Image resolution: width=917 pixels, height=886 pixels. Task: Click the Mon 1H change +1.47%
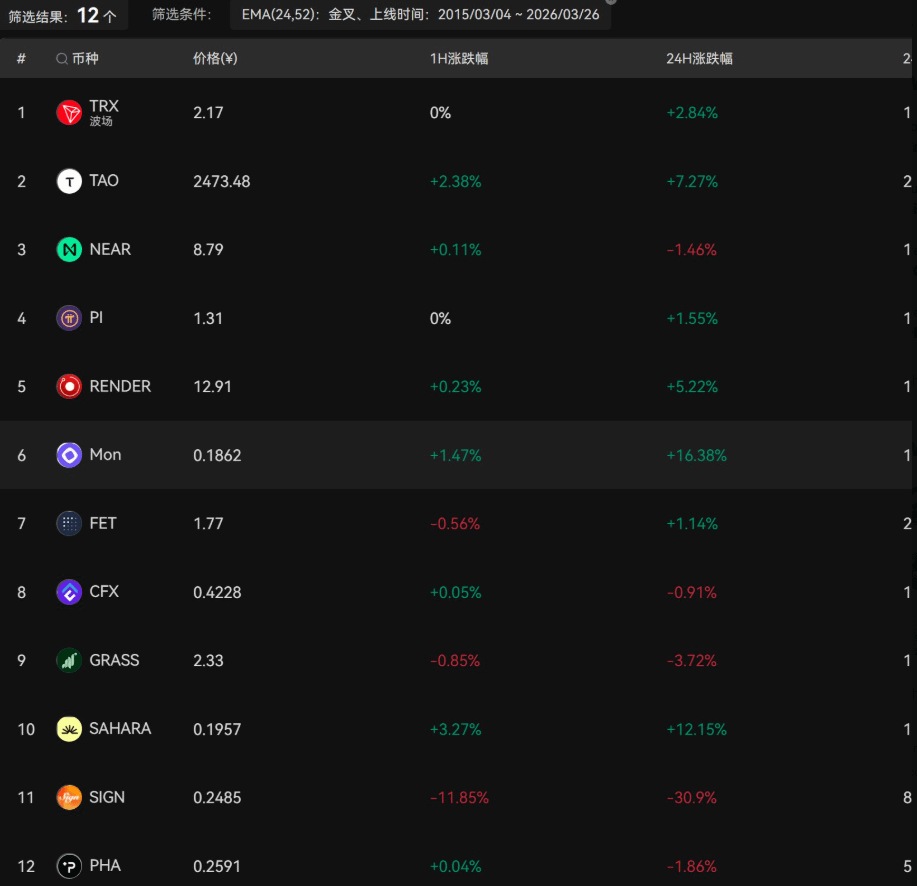[456, 456]
